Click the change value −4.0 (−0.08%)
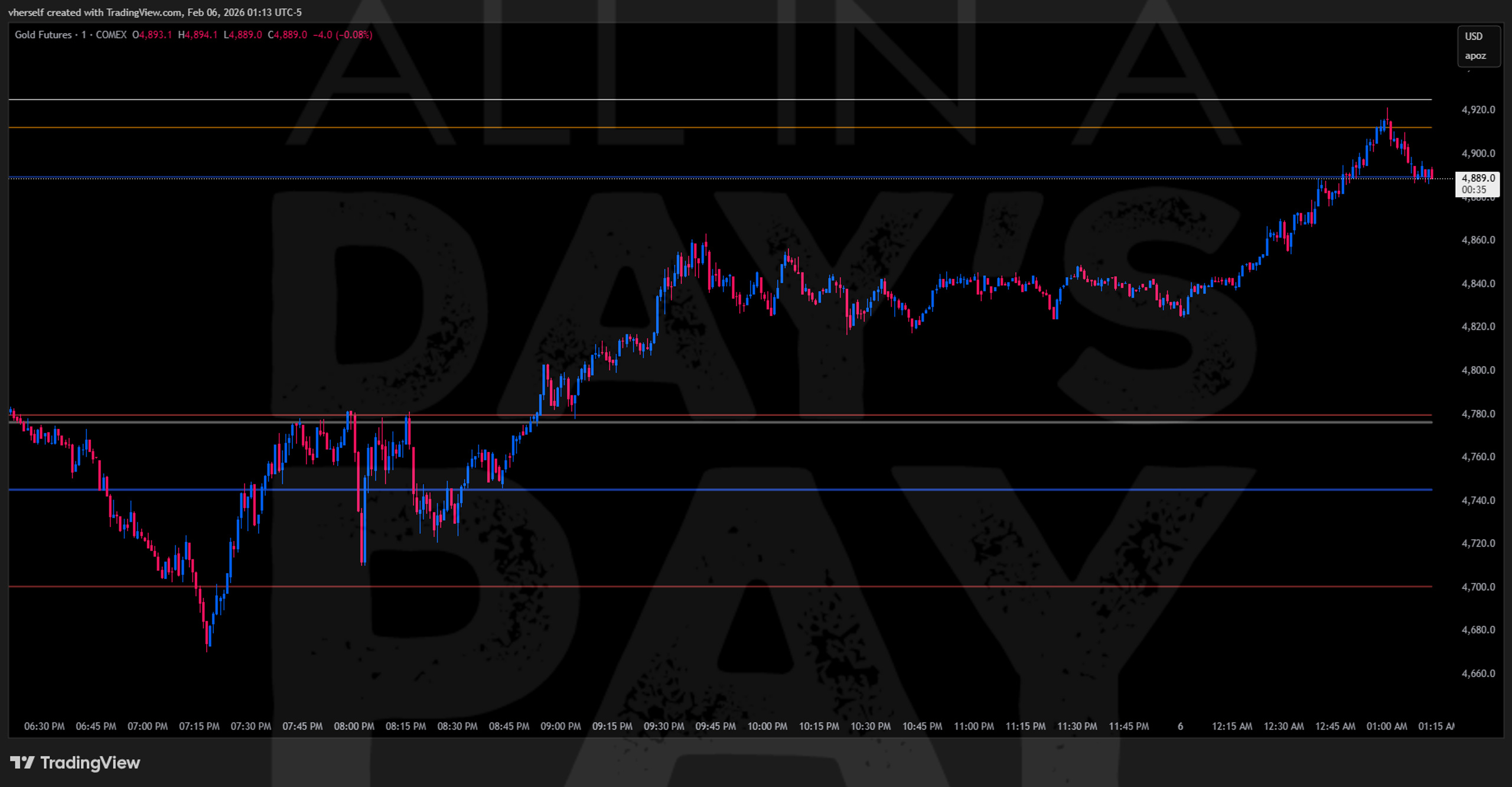Screen dimensions: 1512x787 tap(343, 35)
